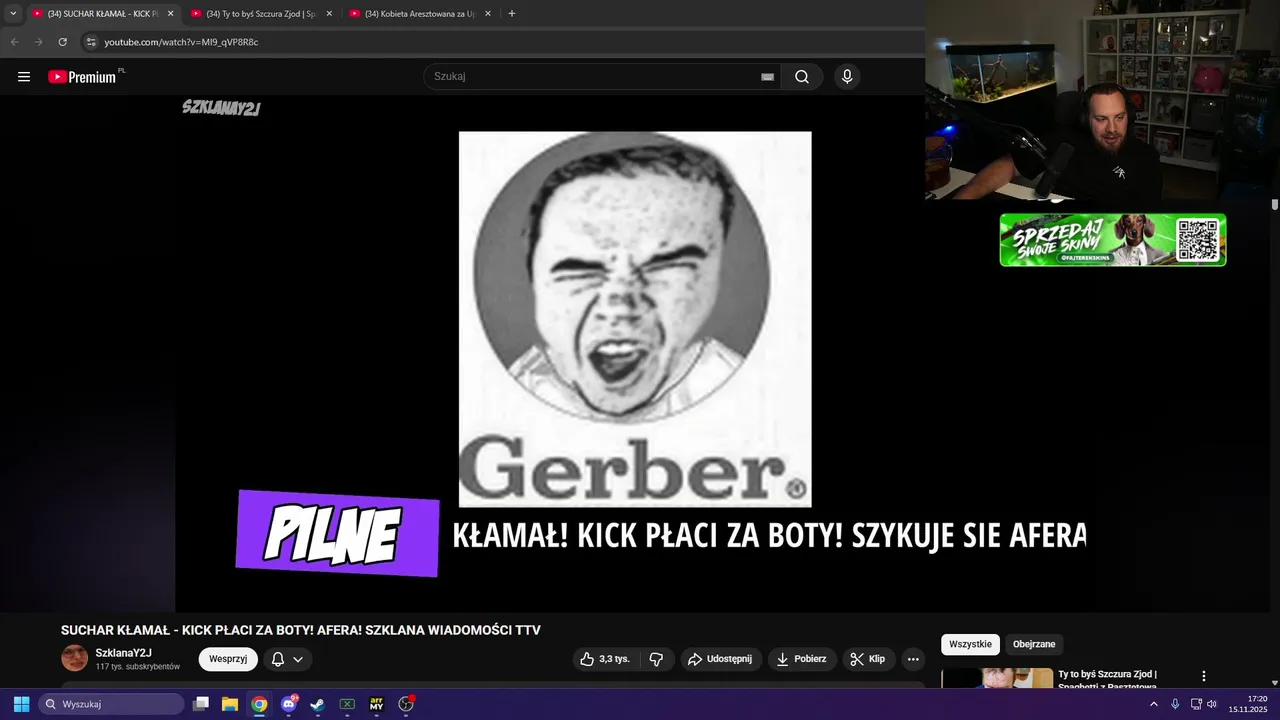
Task: Select the Obejrzane filter chip
Action: pyautogui.click(x=1034, y=644)
